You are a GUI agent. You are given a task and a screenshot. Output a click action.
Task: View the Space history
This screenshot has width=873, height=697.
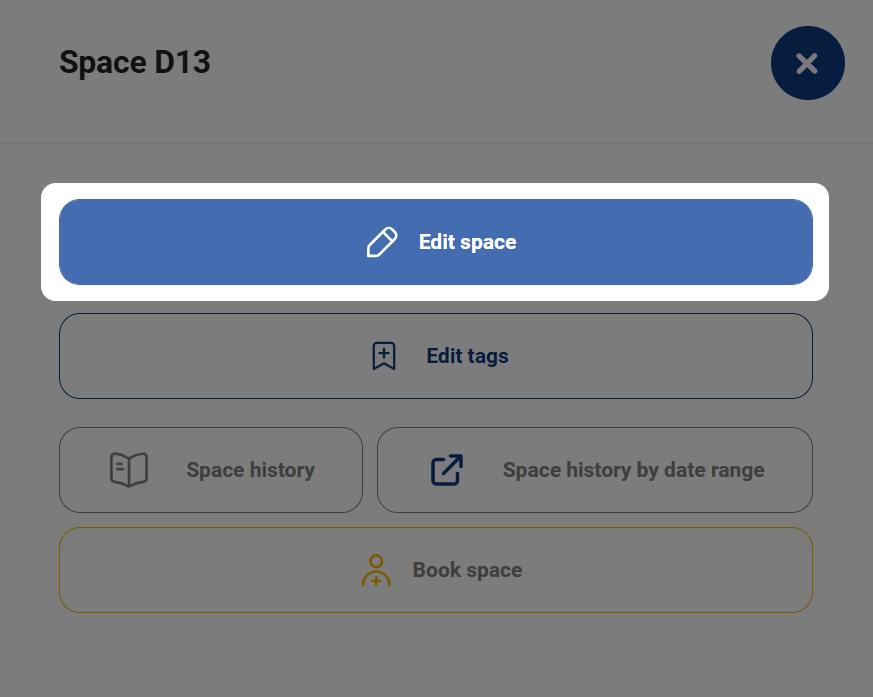211,470
